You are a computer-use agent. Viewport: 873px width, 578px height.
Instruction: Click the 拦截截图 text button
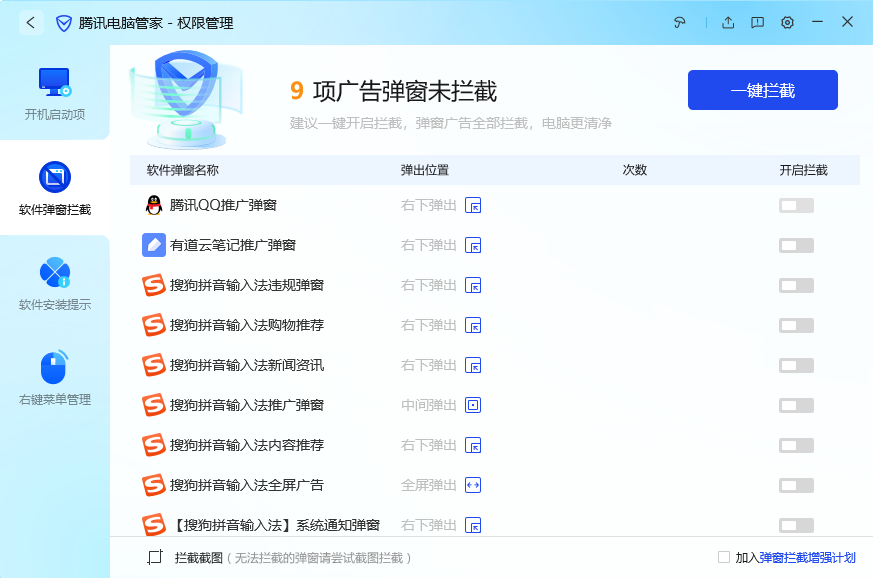(x=199, y=557)
